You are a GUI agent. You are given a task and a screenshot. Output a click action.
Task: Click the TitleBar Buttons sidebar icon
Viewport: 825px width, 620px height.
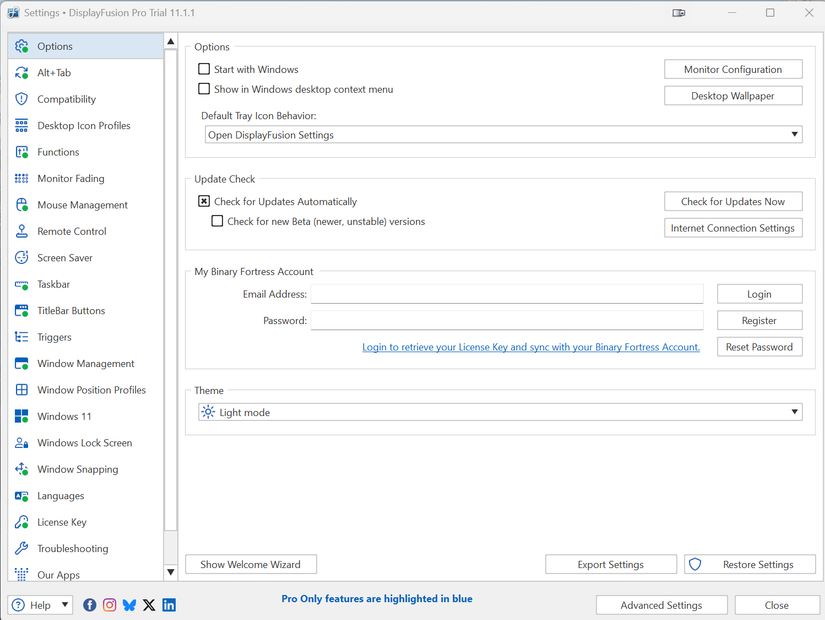(22, 310)
